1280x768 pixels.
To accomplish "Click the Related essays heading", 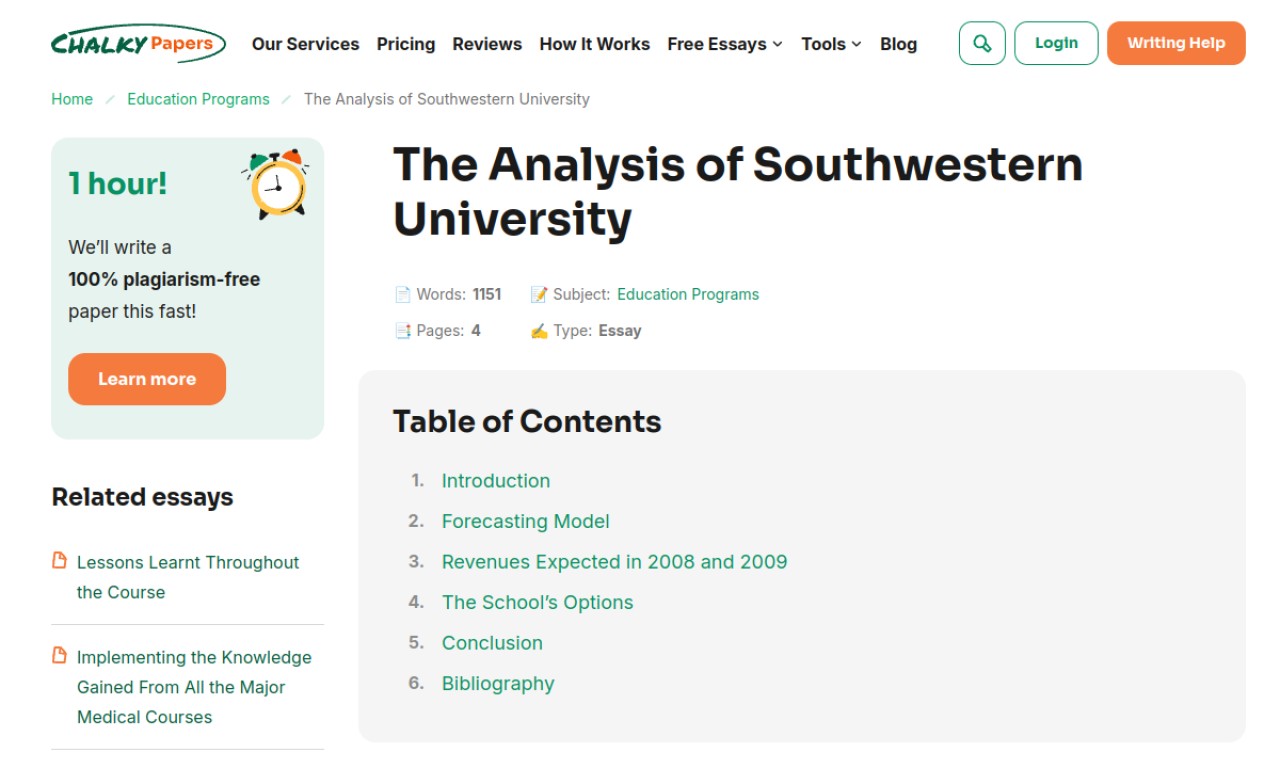I will tap(142, 497).
